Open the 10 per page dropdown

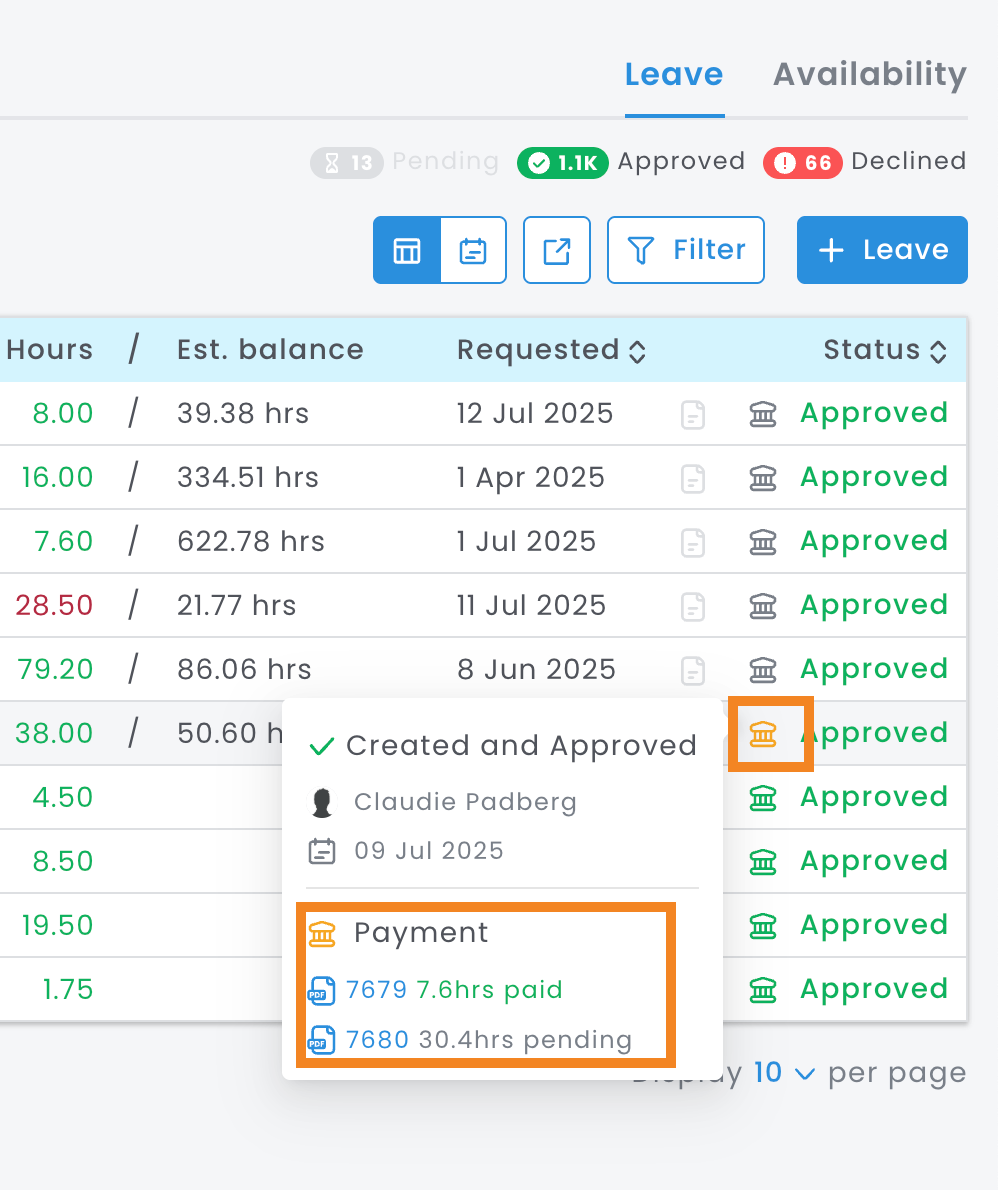coord(784,1073)
